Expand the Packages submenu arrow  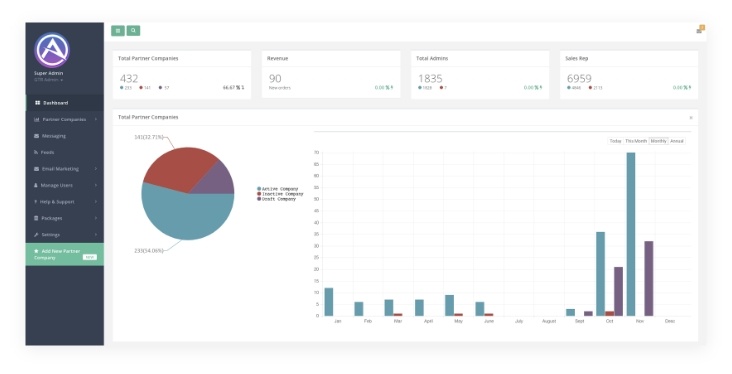click(x=96, y=218)
